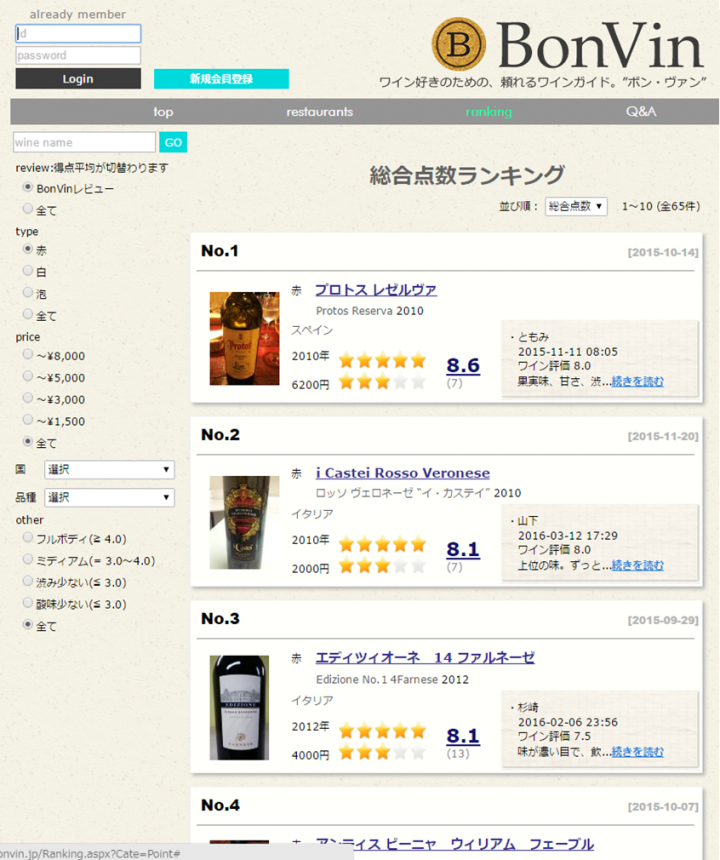Click the five-star rating row for Protos Reserva
Image resolution: width=720 pixels, height=860 pixels.
[x=382, y=360]
